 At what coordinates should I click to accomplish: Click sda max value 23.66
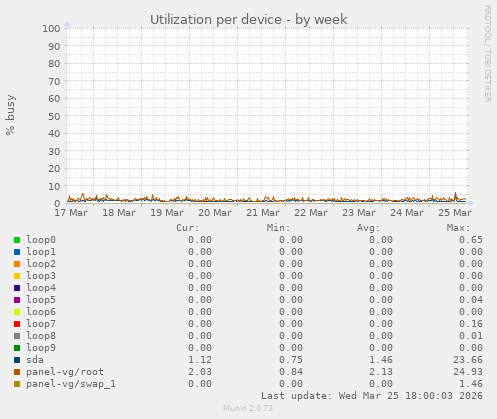point(468,360)
